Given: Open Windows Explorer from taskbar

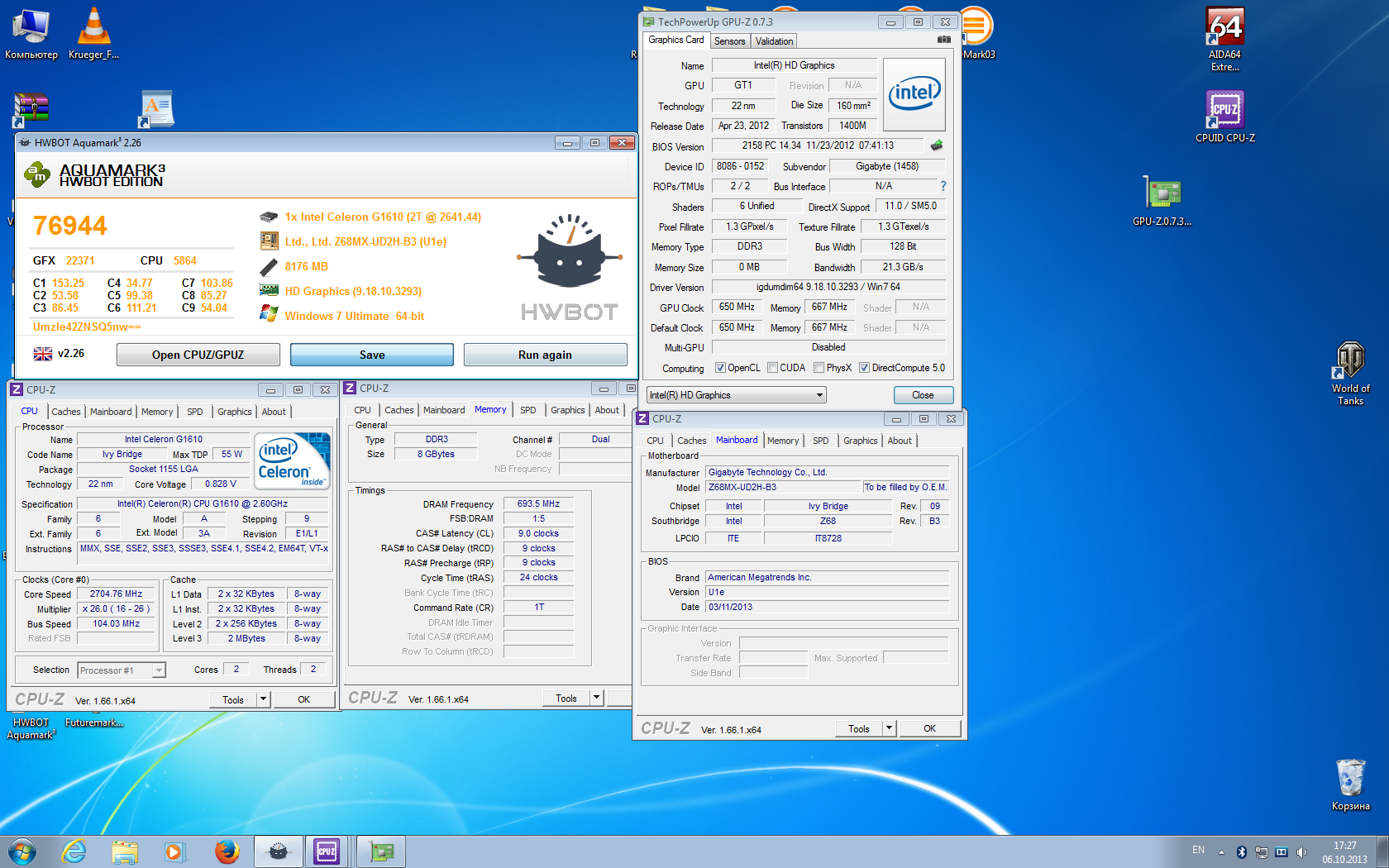Looking at the screenshot, I should (125, 851).
